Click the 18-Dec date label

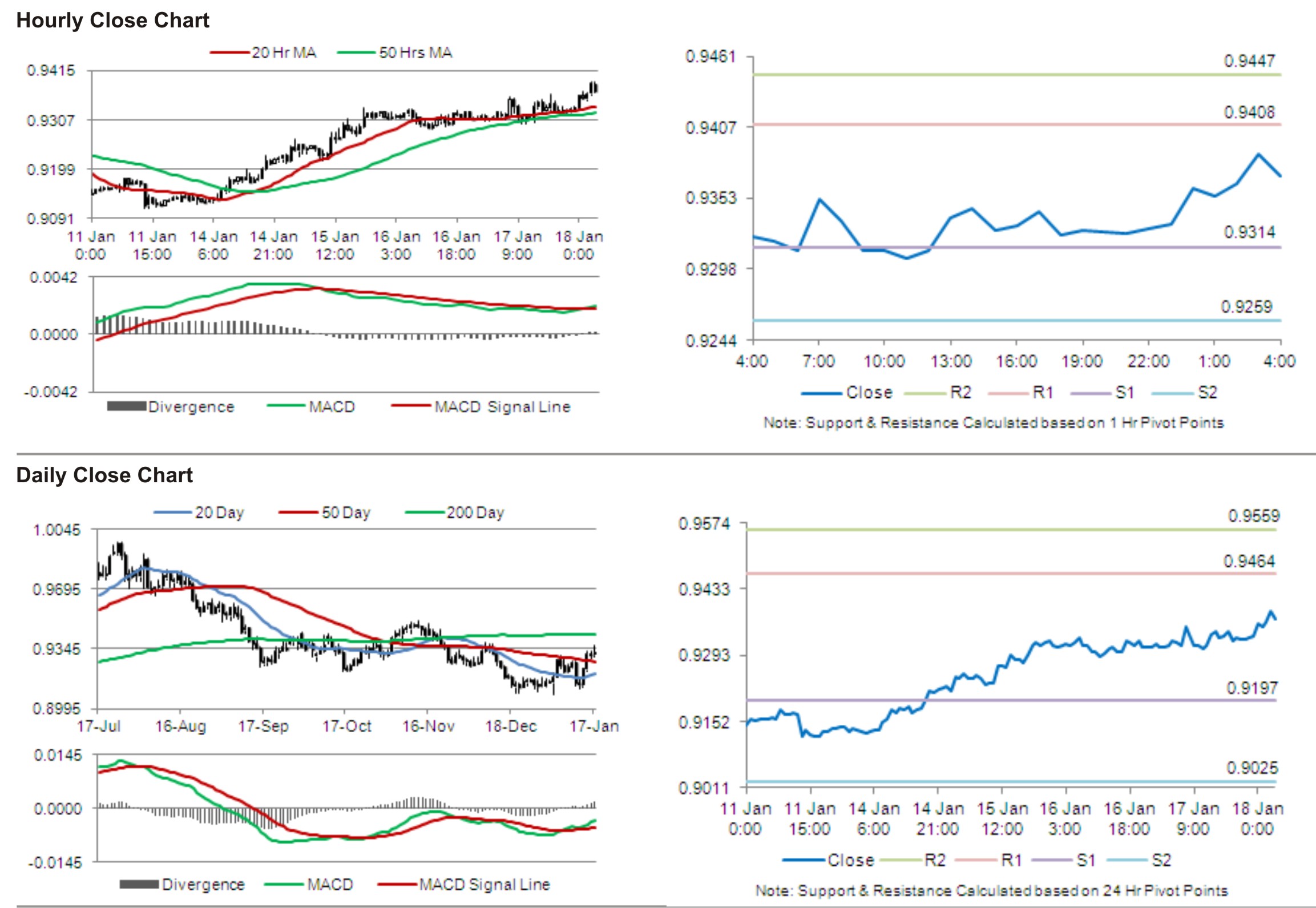[x=511, y=726]
